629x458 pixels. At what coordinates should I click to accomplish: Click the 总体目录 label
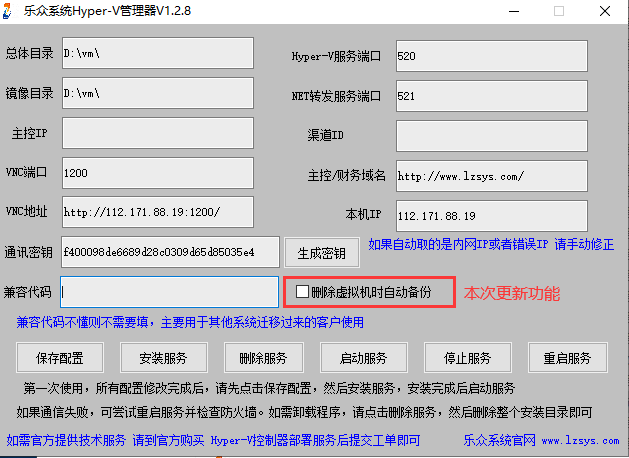point(29,53)
